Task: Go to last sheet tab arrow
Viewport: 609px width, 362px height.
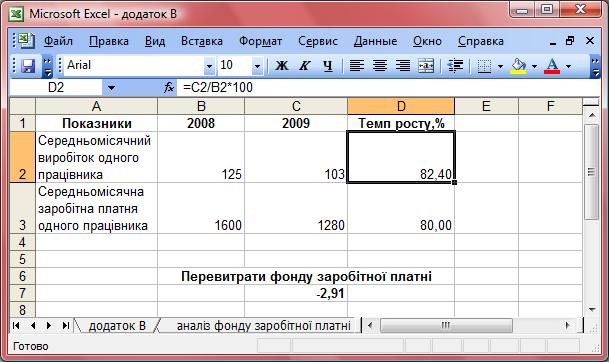Action: pyautogui.click(x=66, y=325)
